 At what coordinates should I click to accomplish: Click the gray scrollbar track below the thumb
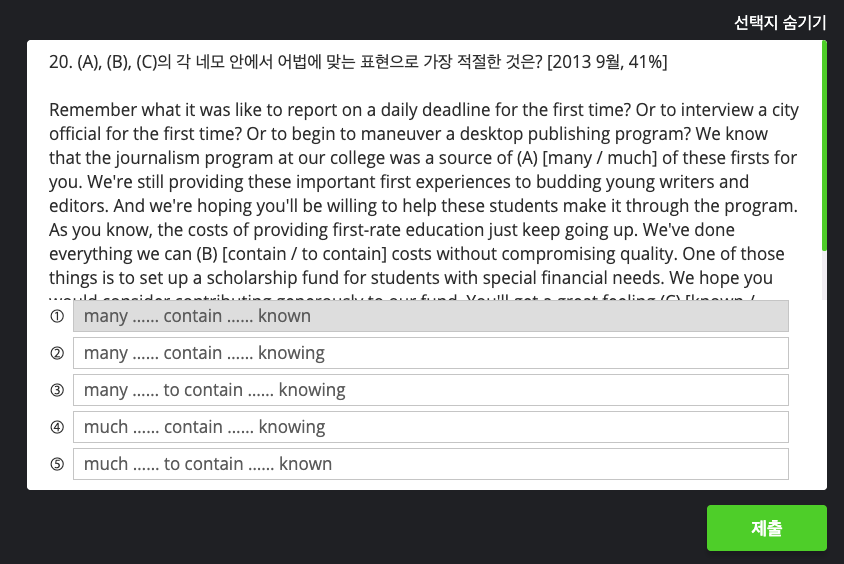click(x=823, y=275)
